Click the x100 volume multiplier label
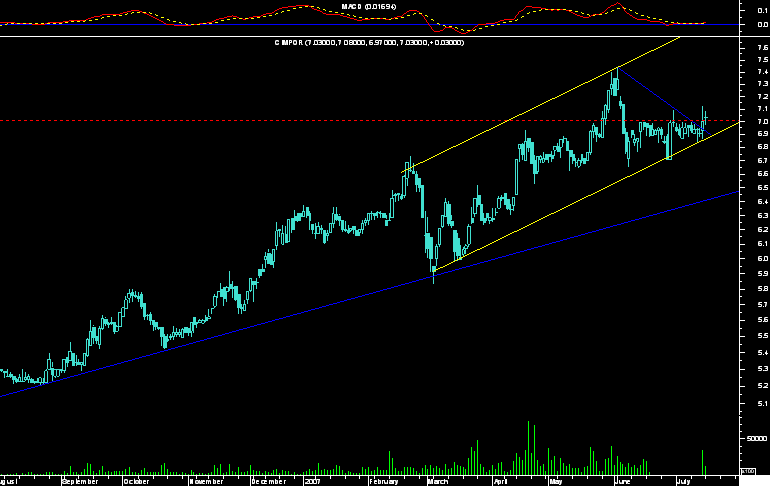Screen dimensions: 770x486 point(748,471)
